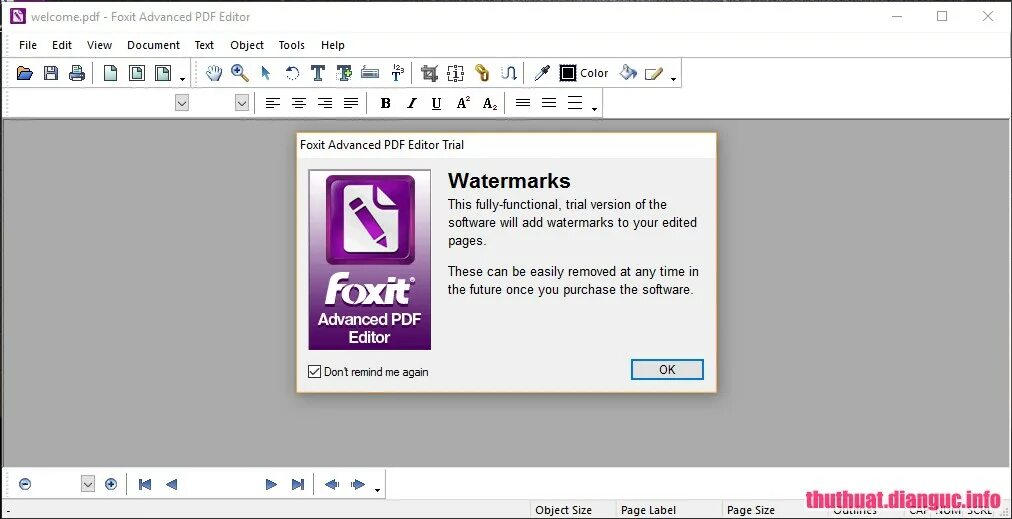Open the Help menu

(x=332, y=45)
